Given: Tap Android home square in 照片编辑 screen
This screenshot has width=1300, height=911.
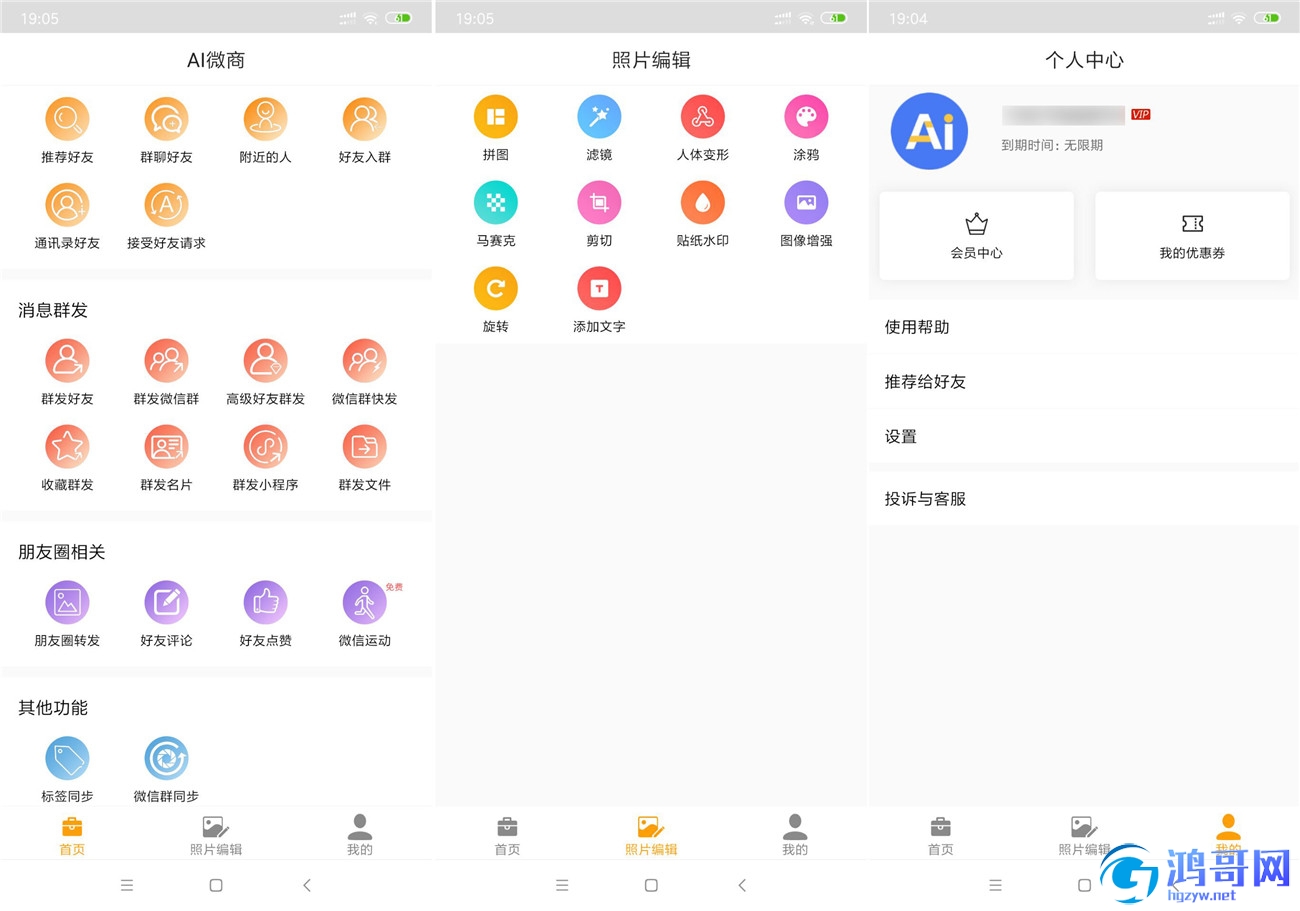Looking at the screenshot, I should point(651,885).
